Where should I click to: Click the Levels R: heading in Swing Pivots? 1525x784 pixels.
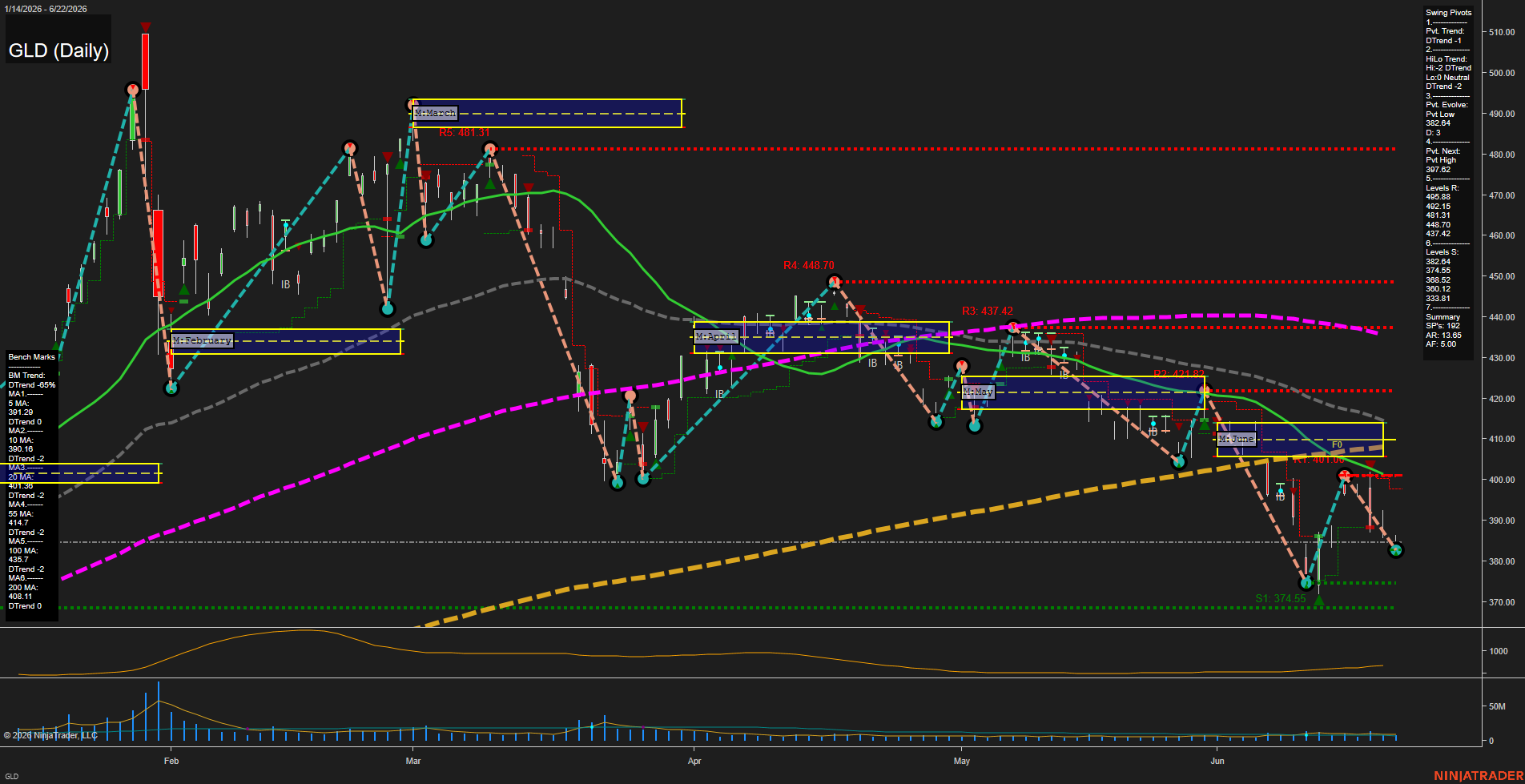click(1443, 188)
